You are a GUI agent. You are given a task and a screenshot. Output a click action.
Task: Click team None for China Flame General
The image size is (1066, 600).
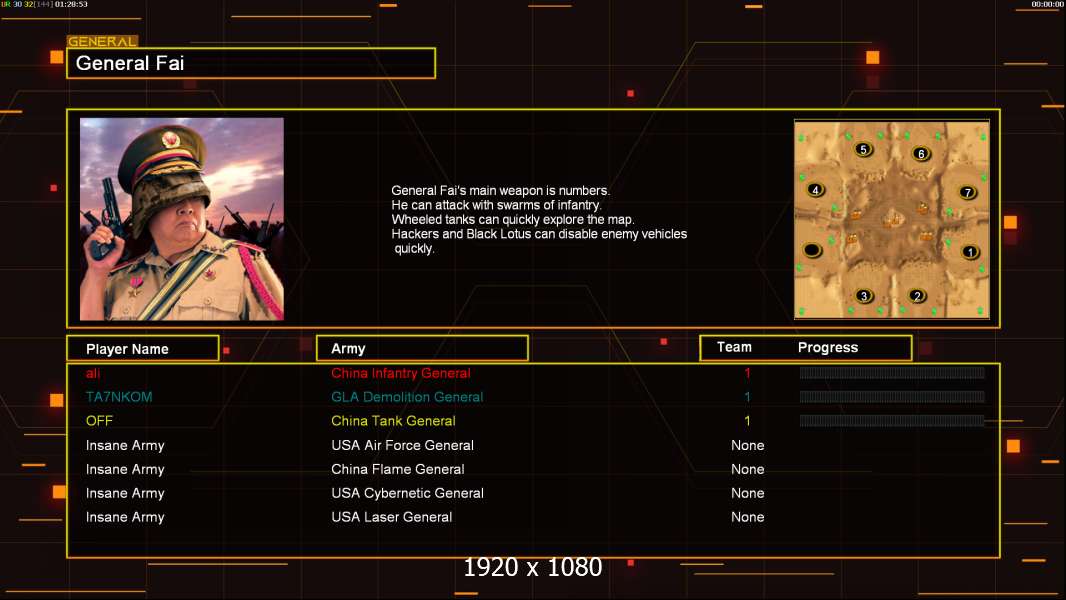click(747, 469)
